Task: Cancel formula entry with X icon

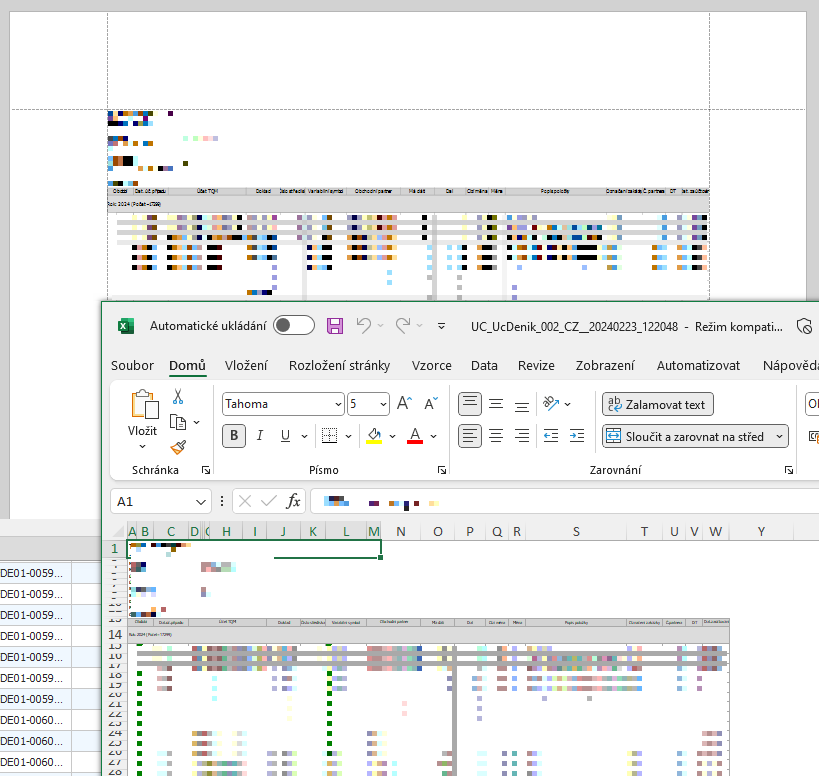Action: [x=244, y=501]
